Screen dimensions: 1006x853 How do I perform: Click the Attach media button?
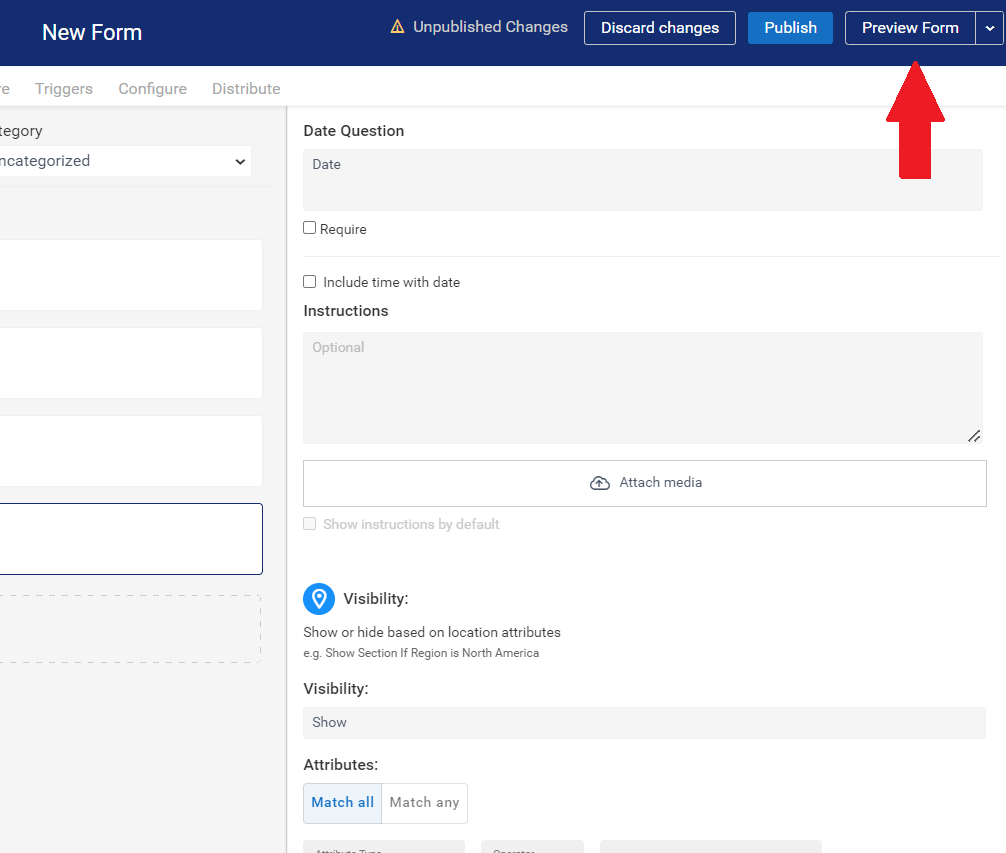tap(645, 484)
